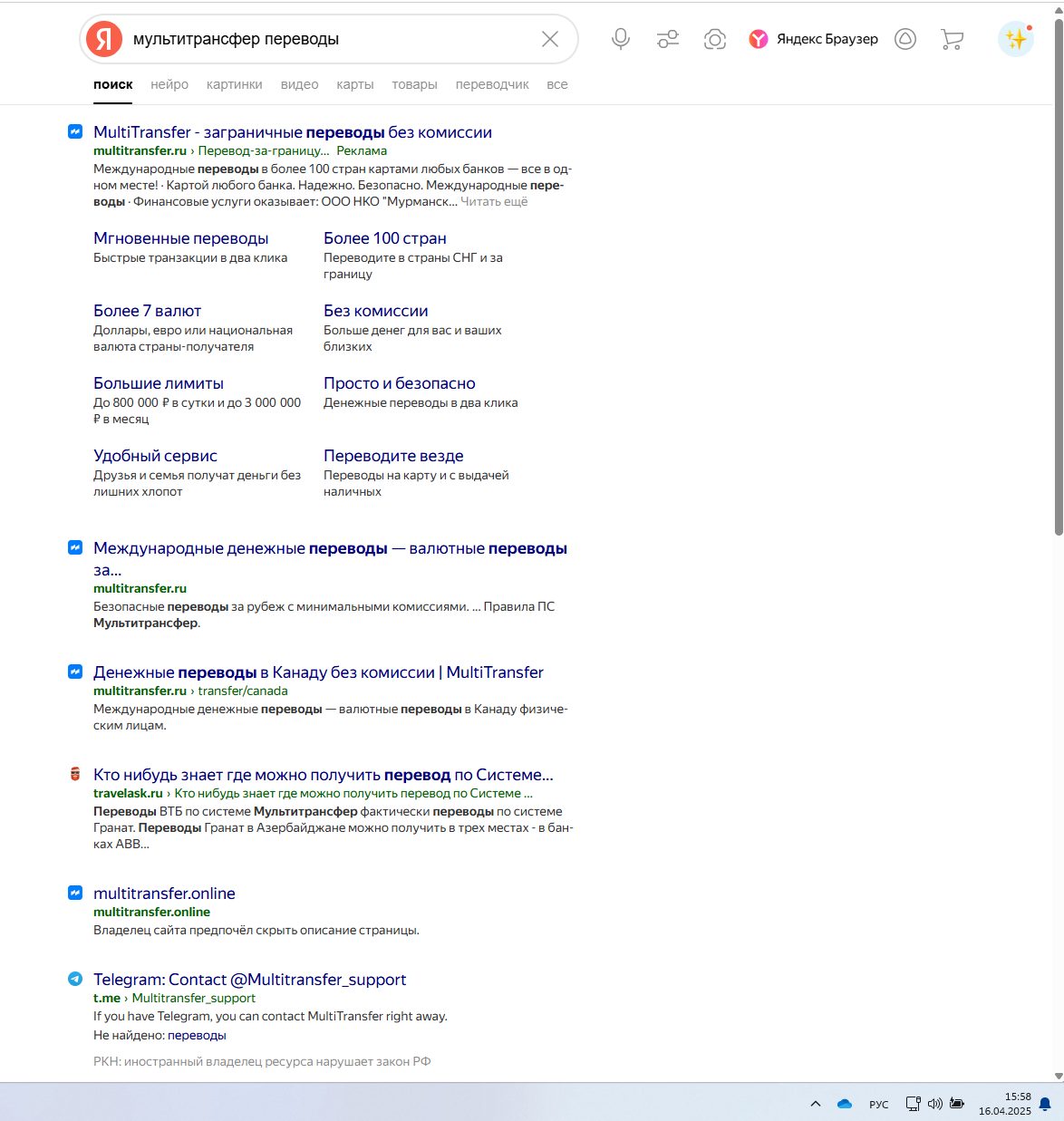Click scrollbar down arrow
This screenshot has width=1064, height=1121.
1058,1076
